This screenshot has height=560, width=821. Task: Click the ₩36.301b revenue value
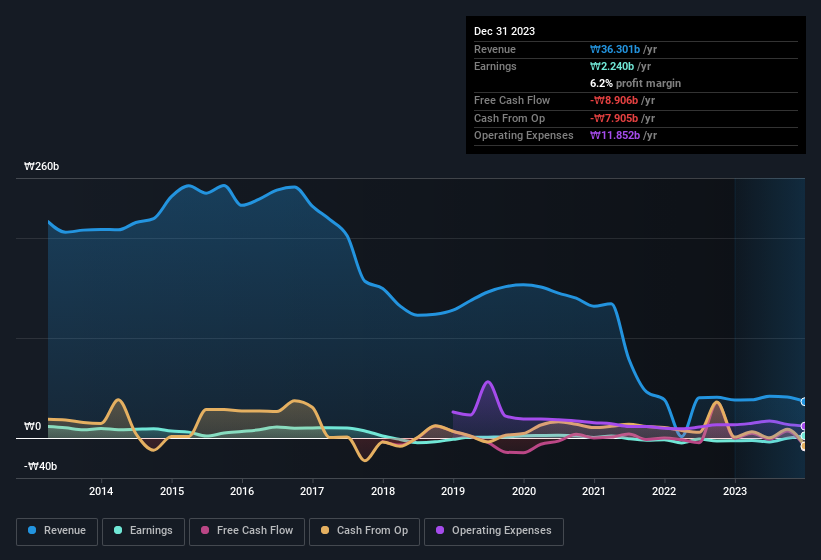coord(615,49)
